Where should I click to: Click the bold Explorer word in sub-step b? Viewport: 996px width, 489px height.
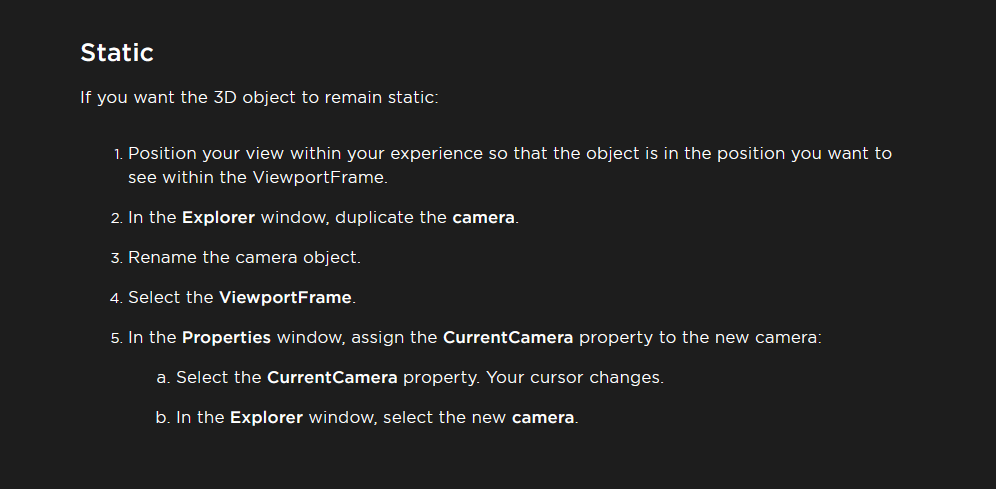coord(266,417)
